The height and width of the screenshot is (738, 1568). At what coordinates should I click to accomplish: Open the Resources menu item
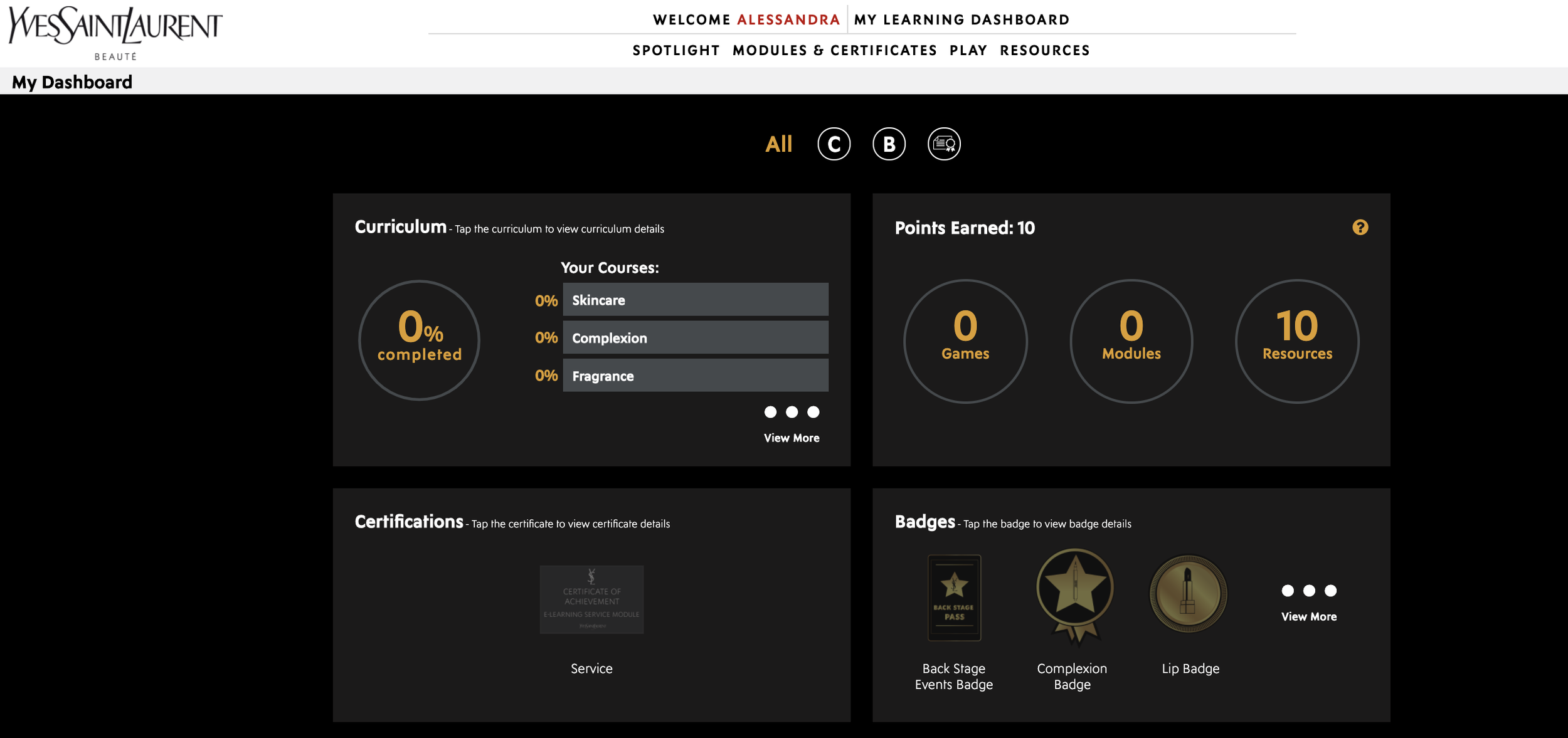click(x=1045, y=51)
